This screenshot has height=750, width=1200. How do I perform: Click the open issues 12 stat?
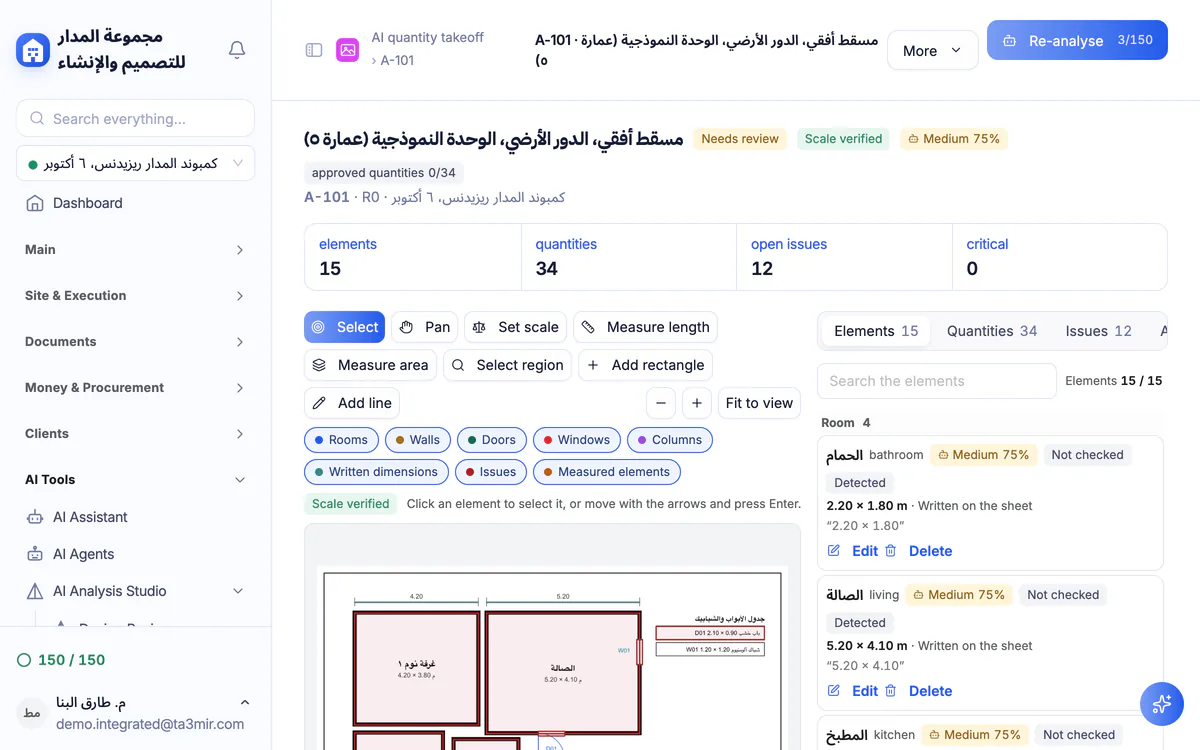(843, 257)
